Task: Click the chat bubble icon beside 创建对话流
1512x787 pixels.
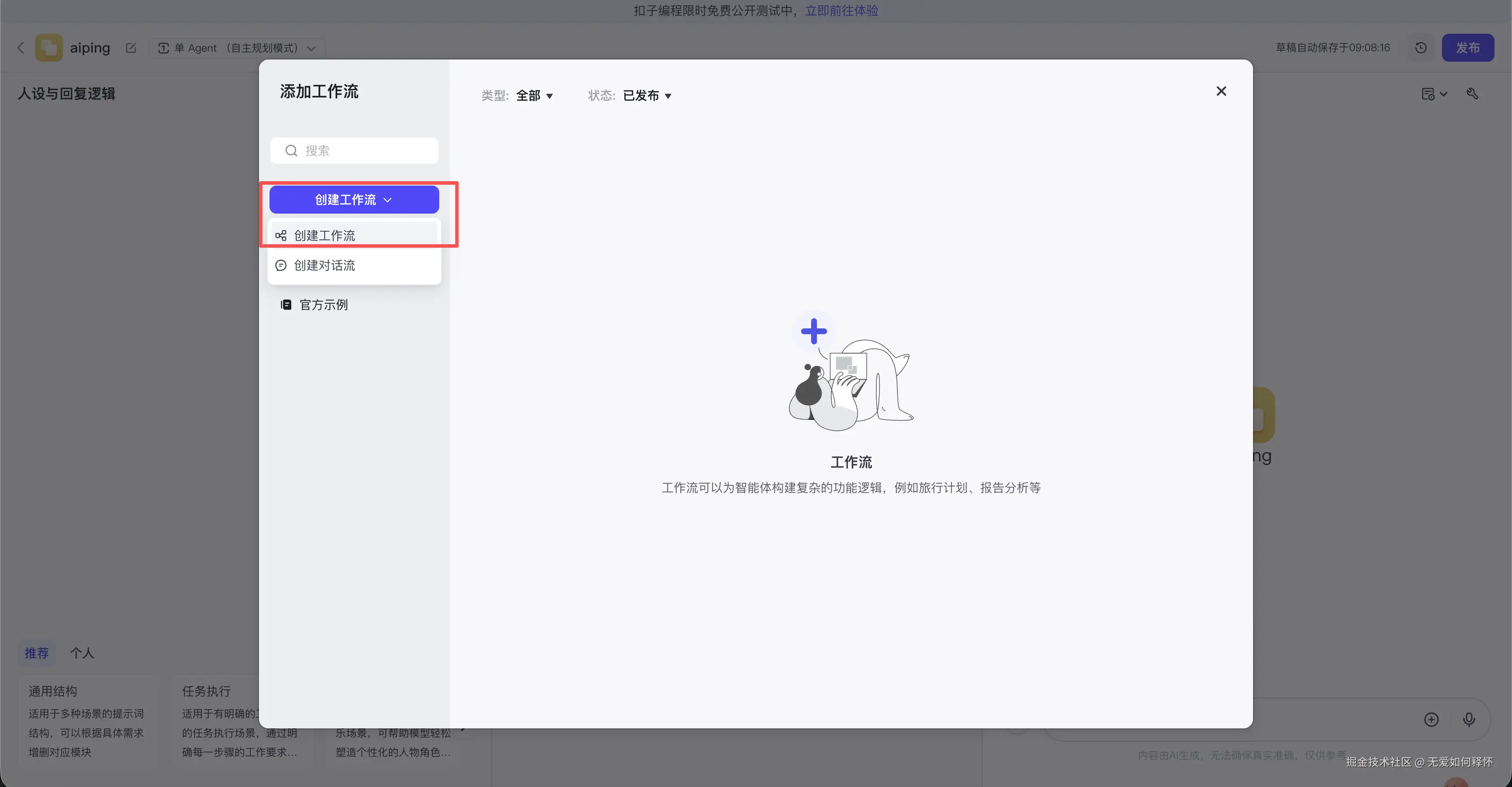Action: 280,265
